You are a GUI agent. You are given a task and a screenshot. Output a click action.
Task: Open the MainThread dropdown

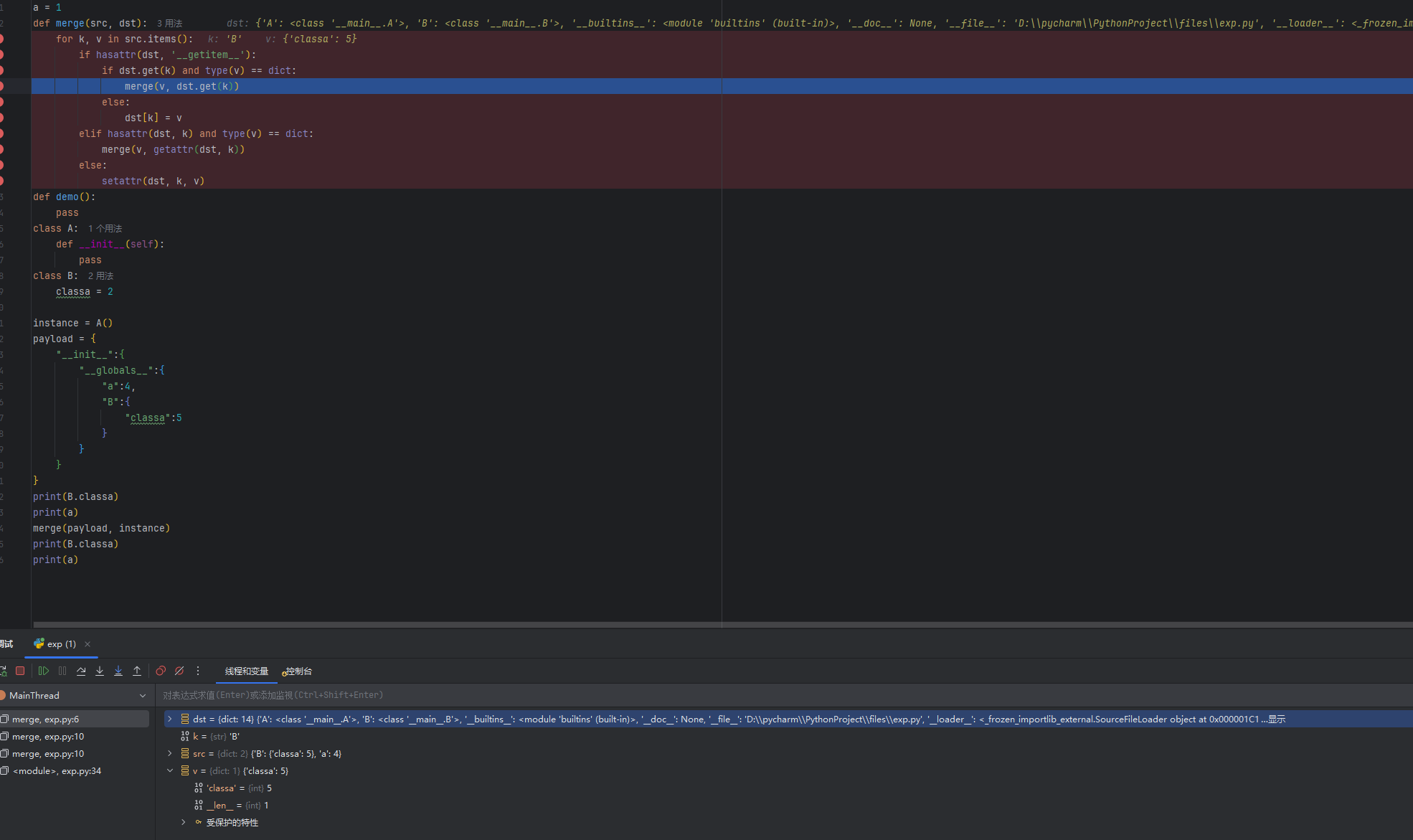pos(143,695)
